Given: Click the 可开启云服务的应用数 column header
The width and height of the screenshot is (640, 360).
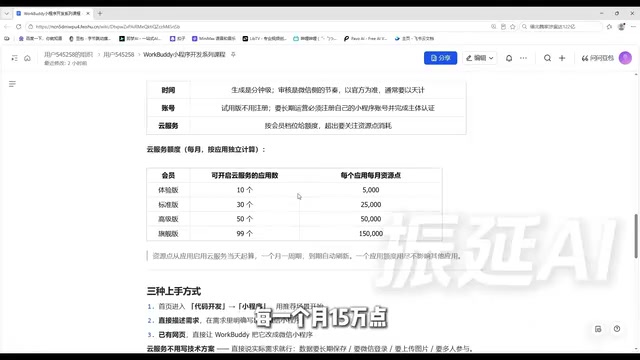Looking at the screenshot, I should 244,176.
